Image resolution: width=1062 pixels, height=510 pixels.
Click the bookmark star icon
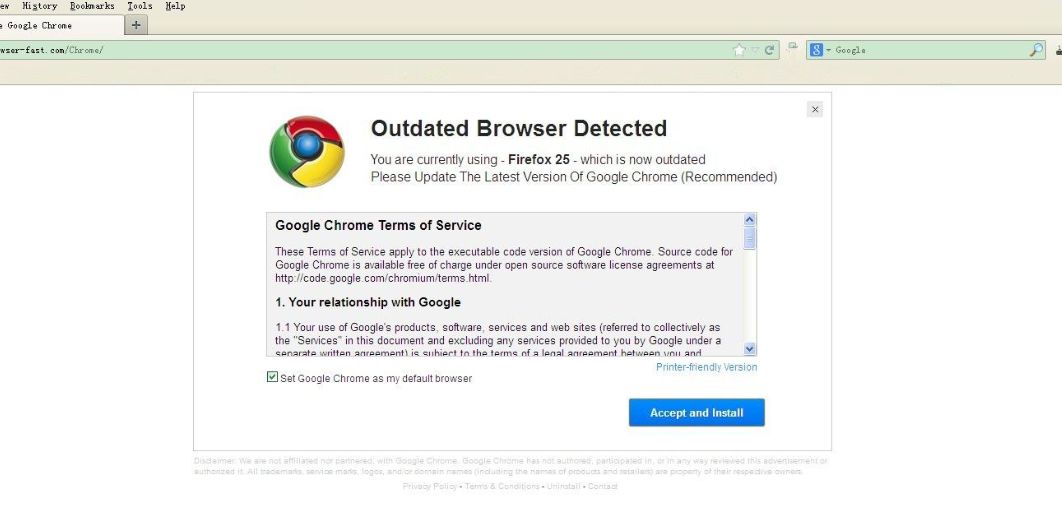(x=739, y=50)
